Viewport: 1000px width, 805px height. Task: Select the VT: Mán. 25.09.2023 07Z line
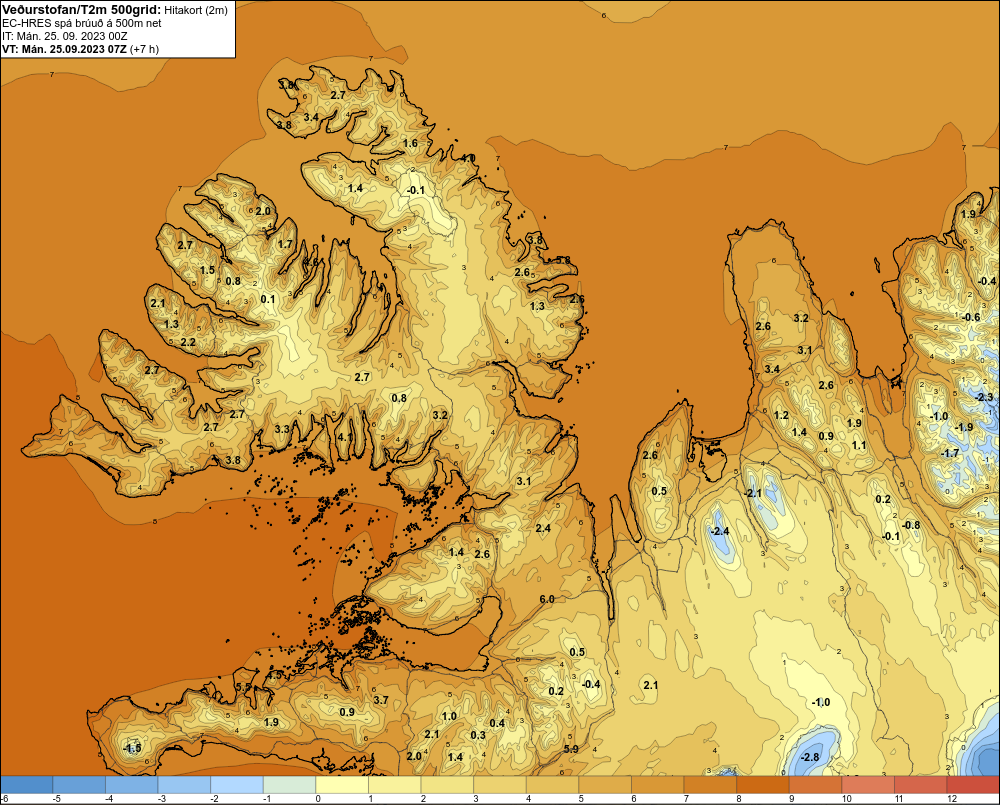coord(80,49)
